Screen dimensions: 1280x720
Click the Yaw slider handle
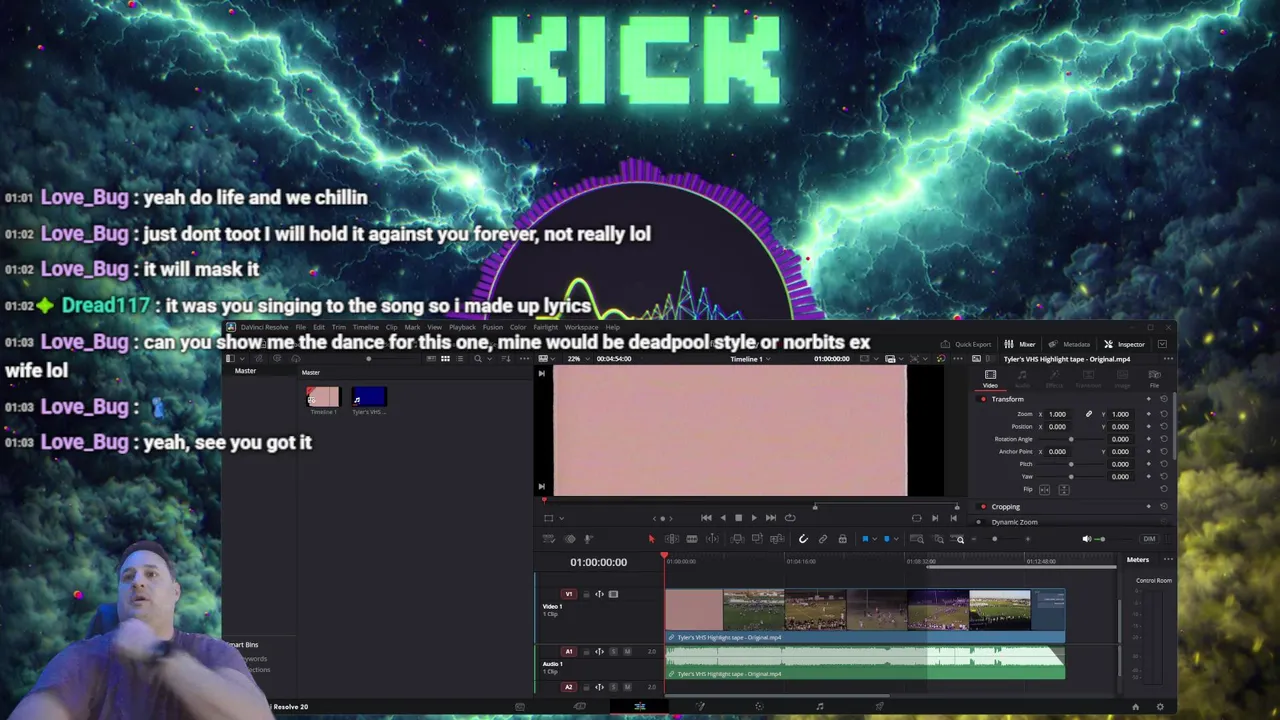(1071, 477)
